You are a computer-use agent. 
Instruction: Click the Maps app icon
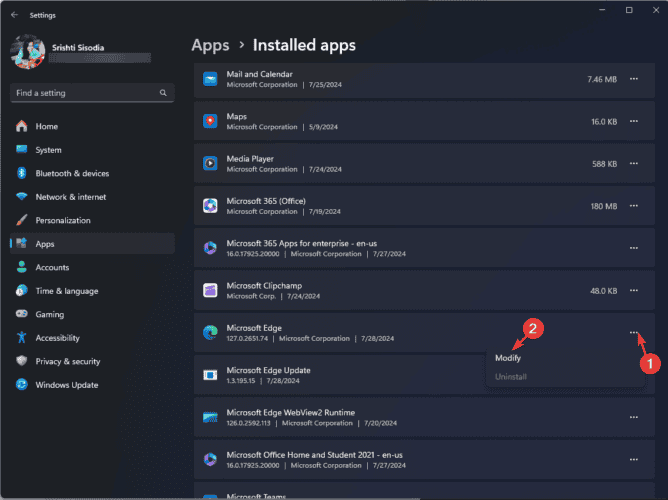pyautogui.click(x=210, y=121)
